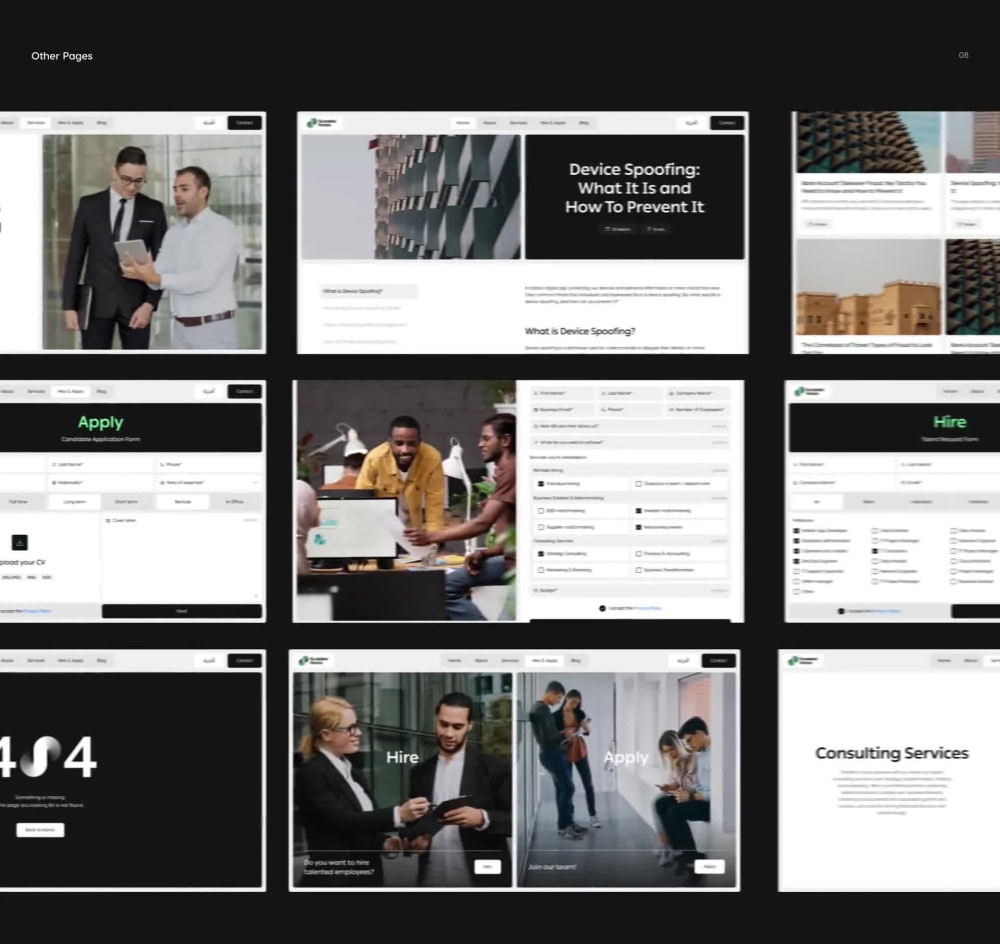Image resolution: width=1000 pixels, height=944 pixels.
Task: Click the read-time tag under Device Spoofing title
Action: point(656,229)
